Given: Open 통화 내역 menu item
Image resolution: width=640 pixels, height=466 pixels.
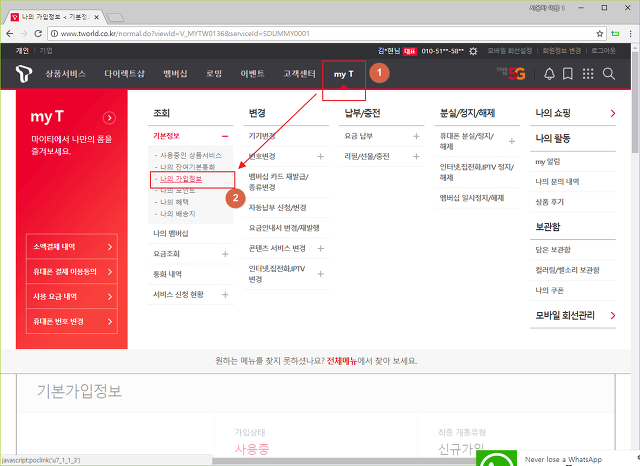Looking at the screenshot, I should point(167,274).
